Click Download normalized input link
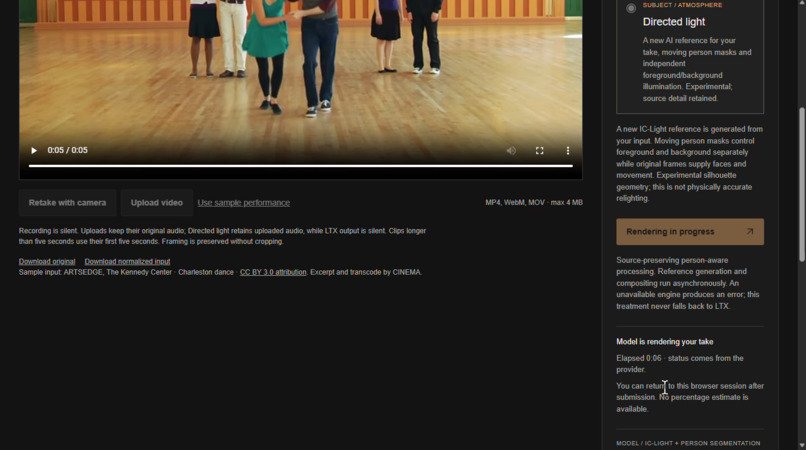This screenshot has height=450, width=806. click(127, 261)
